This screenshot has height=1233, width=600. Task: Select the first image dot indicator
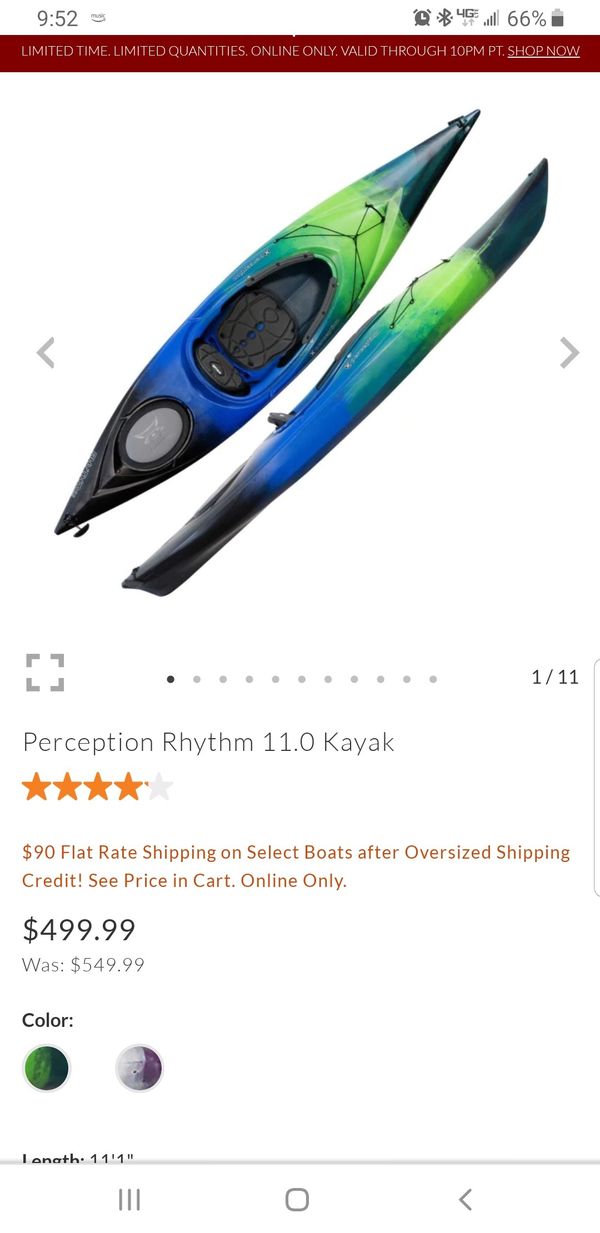(x=171, y=679)
